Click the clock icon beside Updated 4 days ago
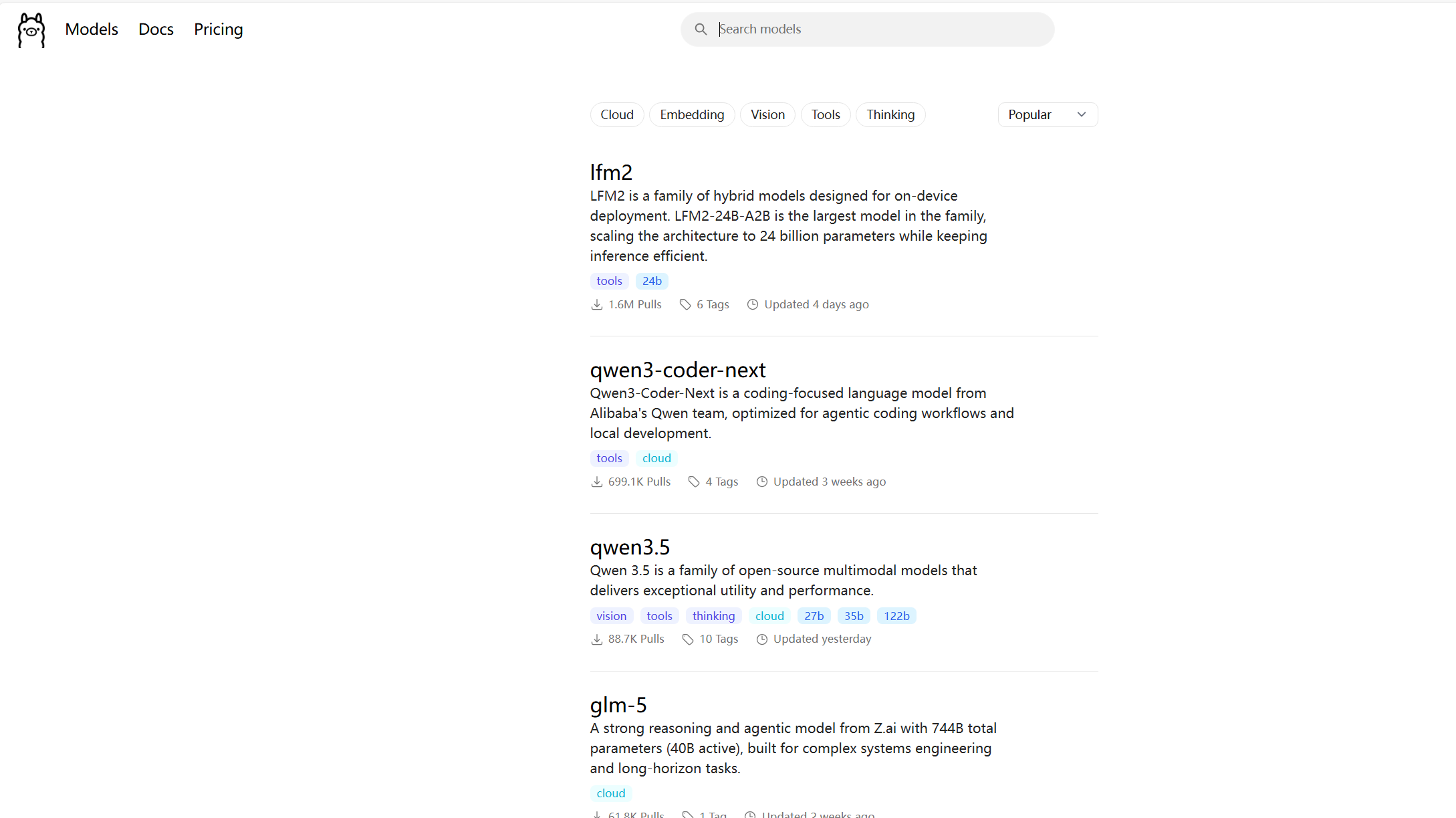Viewport: 1456px width, 818px height. pyautogui.click(x=752, y=305)
